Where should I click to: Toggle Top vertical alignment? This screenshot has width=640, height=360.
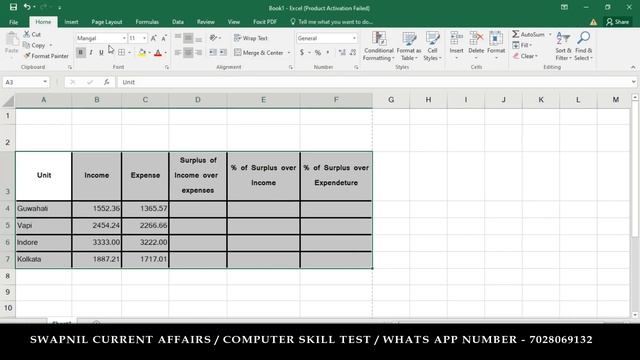[x=178, y=38]
